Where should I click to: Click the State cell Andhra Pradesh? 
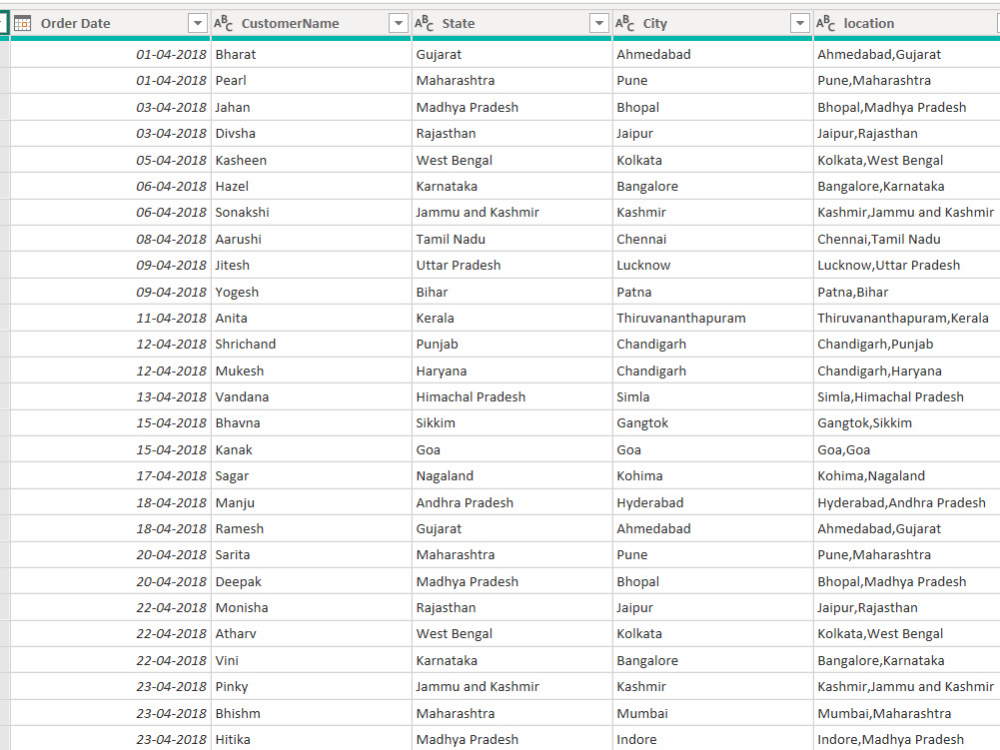pyautogui.click(x=512, y=503)
